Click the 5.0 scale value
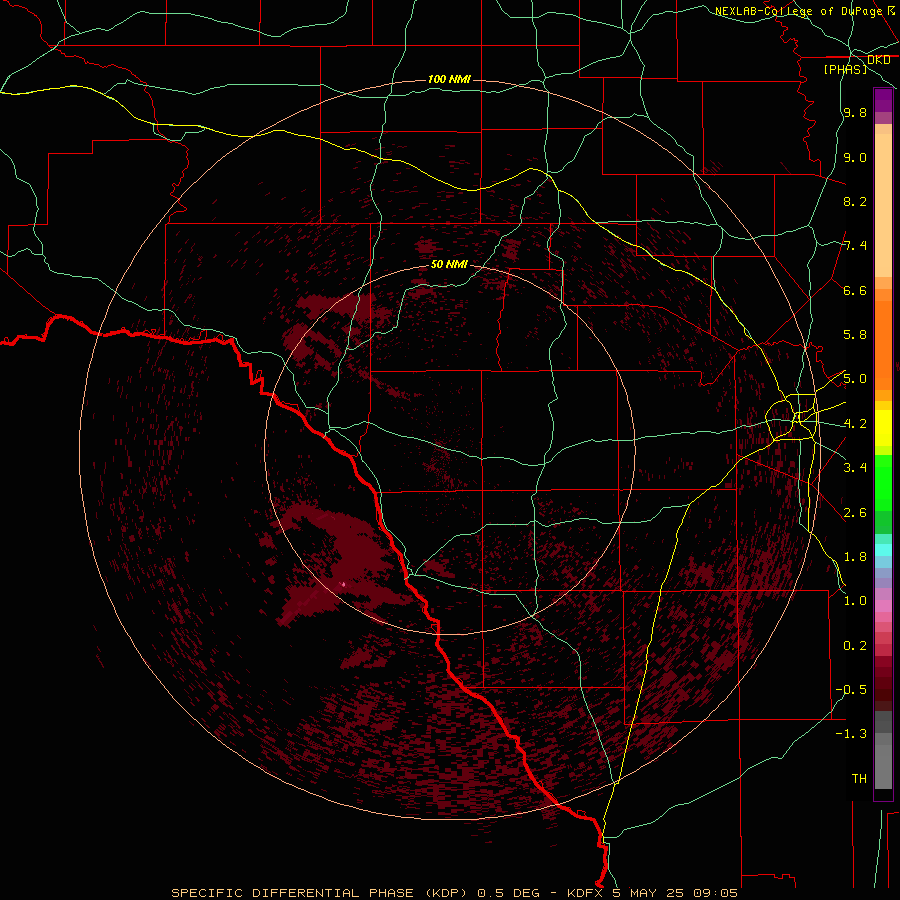Screen dimensions: 900x900 coord(855,379)
